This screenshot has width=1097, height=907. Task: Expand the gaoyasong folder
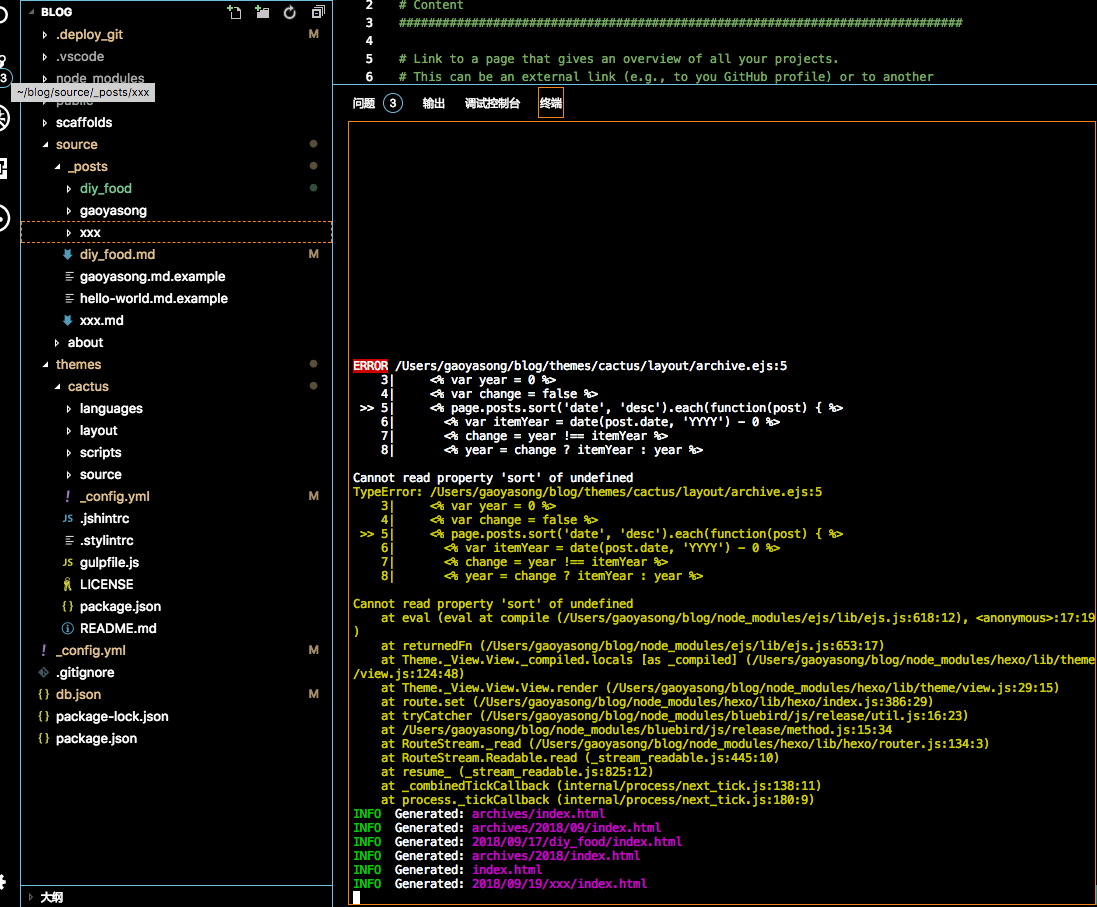click(x=69, y=211)
